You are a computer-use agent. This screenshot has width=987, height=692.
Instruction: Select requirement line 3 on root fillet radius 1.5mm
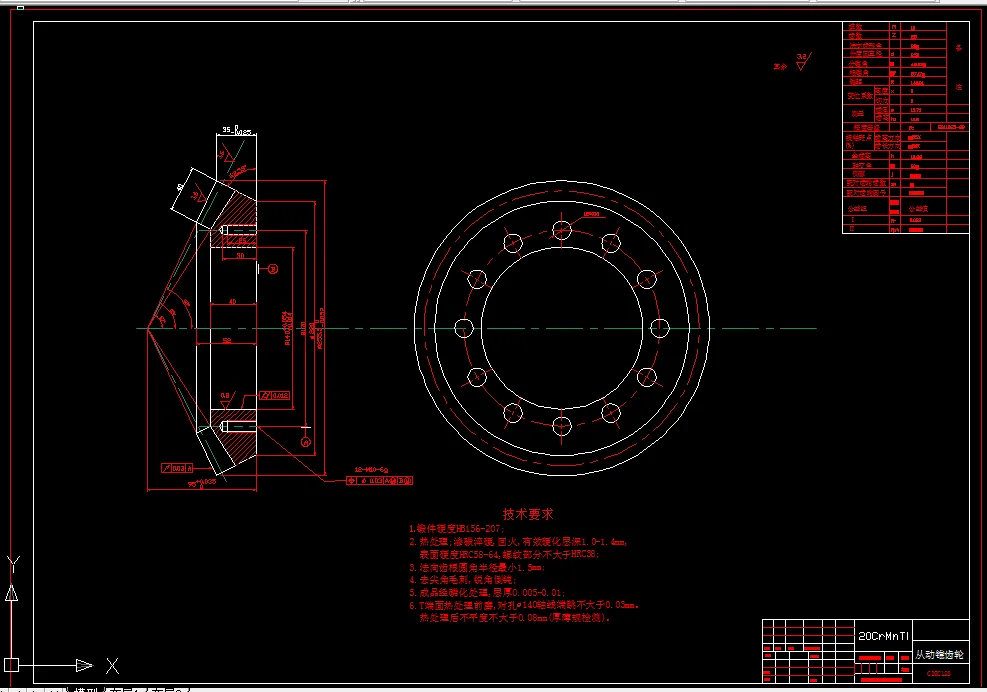tap(477, 567)
